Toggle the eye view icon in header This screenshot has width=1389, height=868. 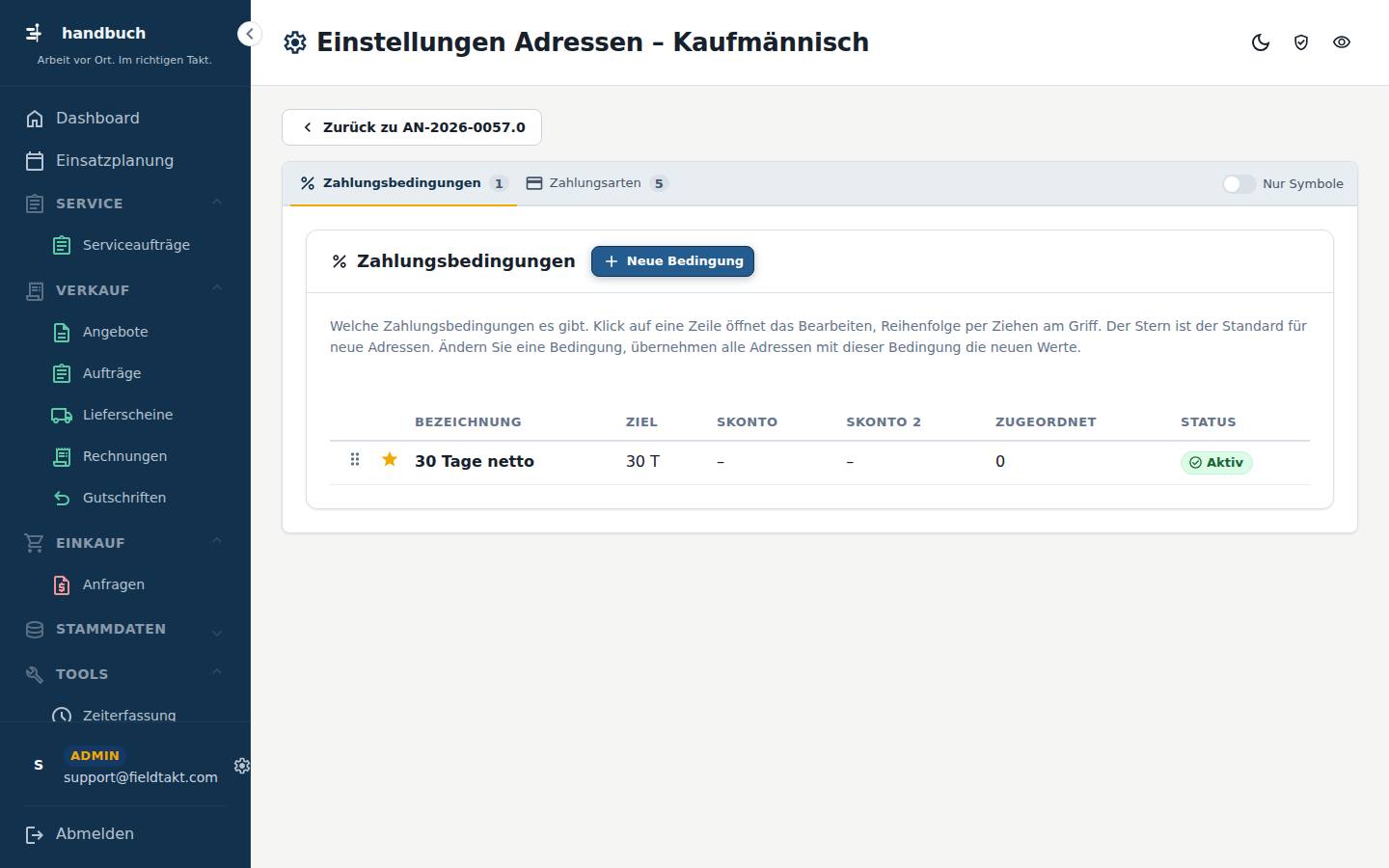tap(1342, 42)
